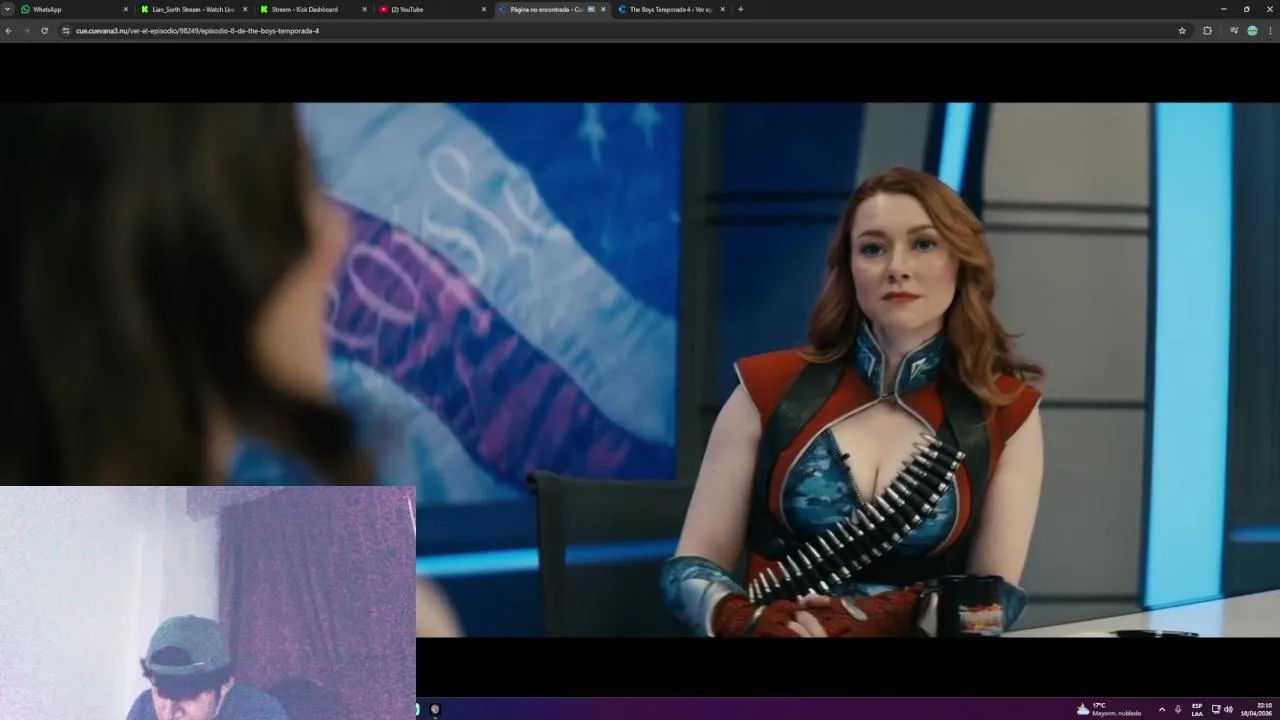Open the volume speaker tray icon
The width and height of the screenshot is (1280, 720).
[1228, 709]
